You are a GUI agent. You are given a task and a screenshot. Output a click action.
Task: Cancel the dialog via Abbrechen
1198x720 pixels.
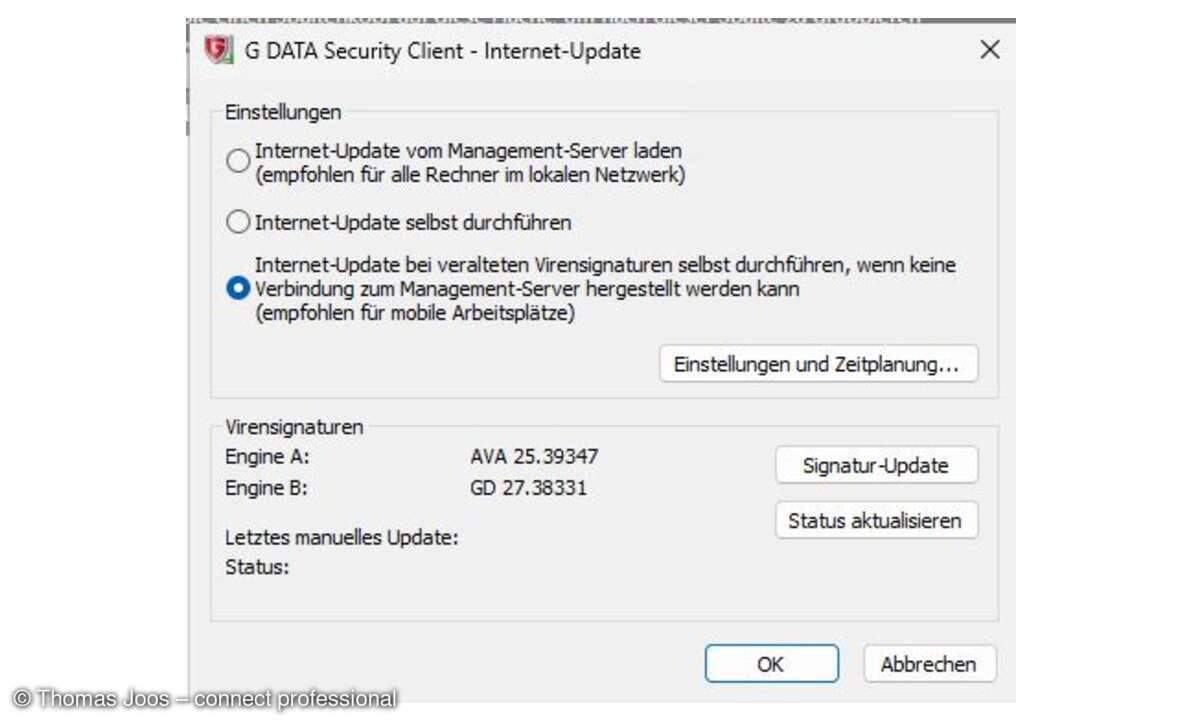point(929,663)
